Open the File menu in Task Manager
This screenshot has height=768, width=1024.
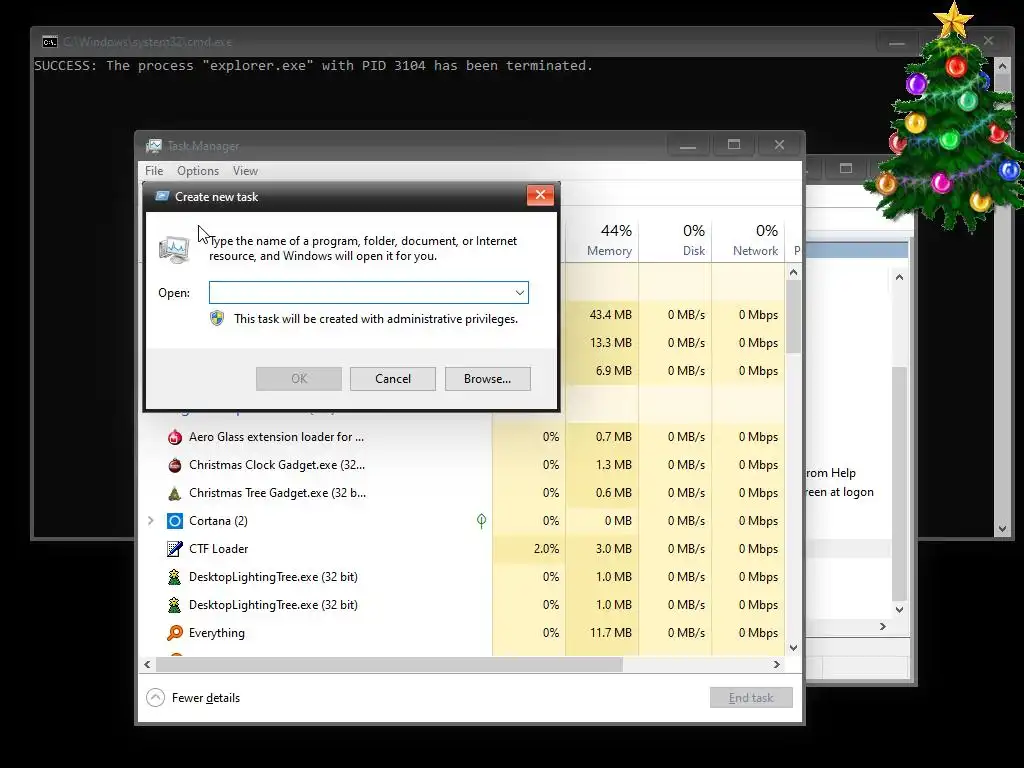click(x=154, y=170)
